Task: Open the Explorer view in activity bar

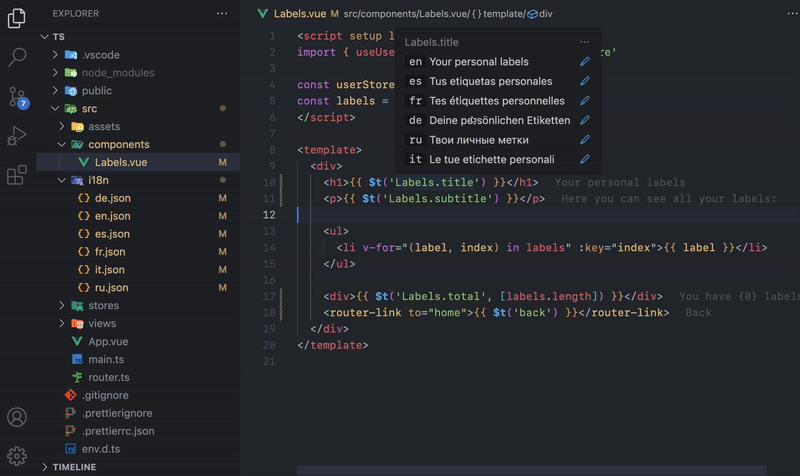Action: [x=17, y=18]
